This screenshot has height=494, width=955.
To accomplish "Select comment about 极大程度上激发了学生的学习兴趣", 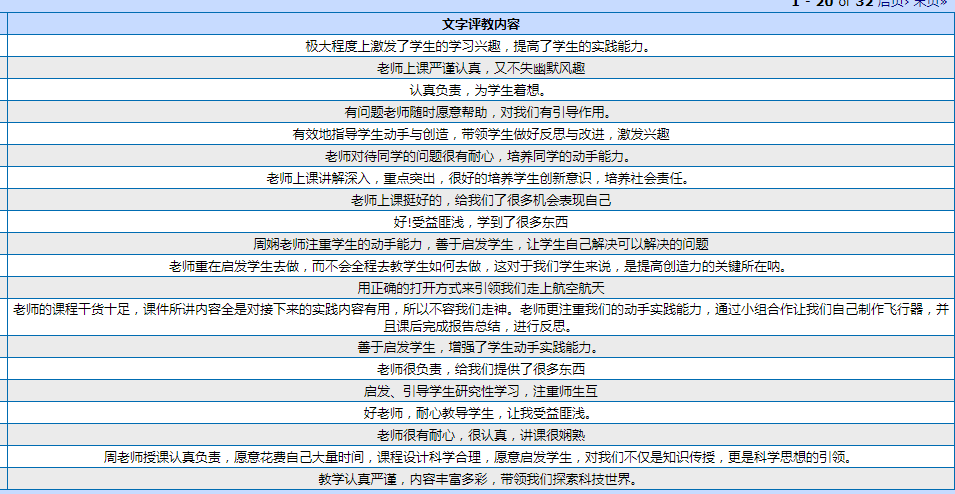I will (480, 46).
